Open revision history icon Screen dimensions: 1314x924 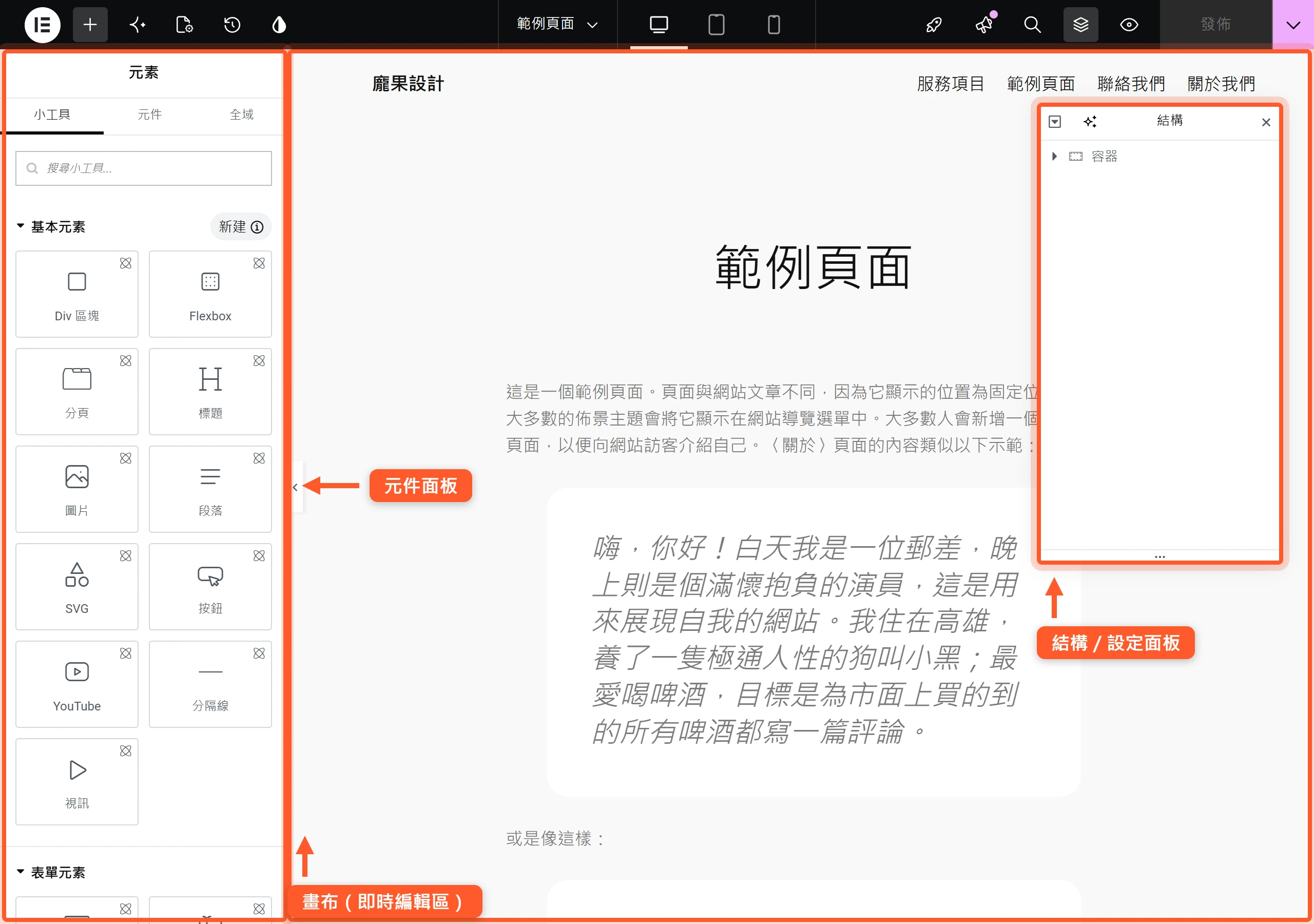232,25
